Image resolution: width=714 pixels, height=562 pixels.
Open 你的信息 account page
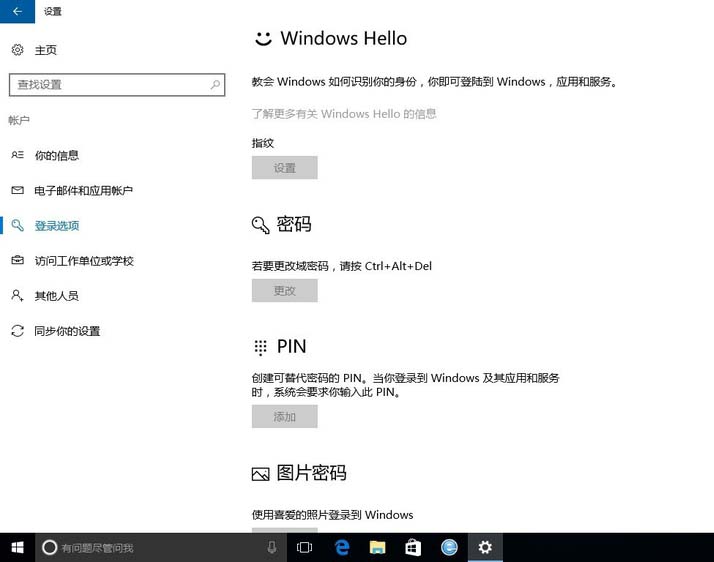pos(56,156)
